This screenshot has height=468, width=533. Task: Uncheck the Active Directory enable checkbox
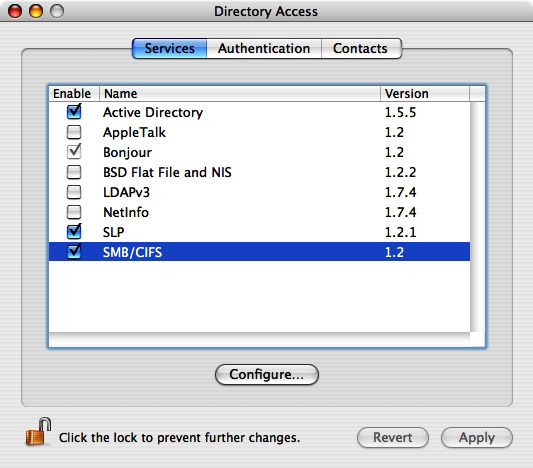pos(74,112)
